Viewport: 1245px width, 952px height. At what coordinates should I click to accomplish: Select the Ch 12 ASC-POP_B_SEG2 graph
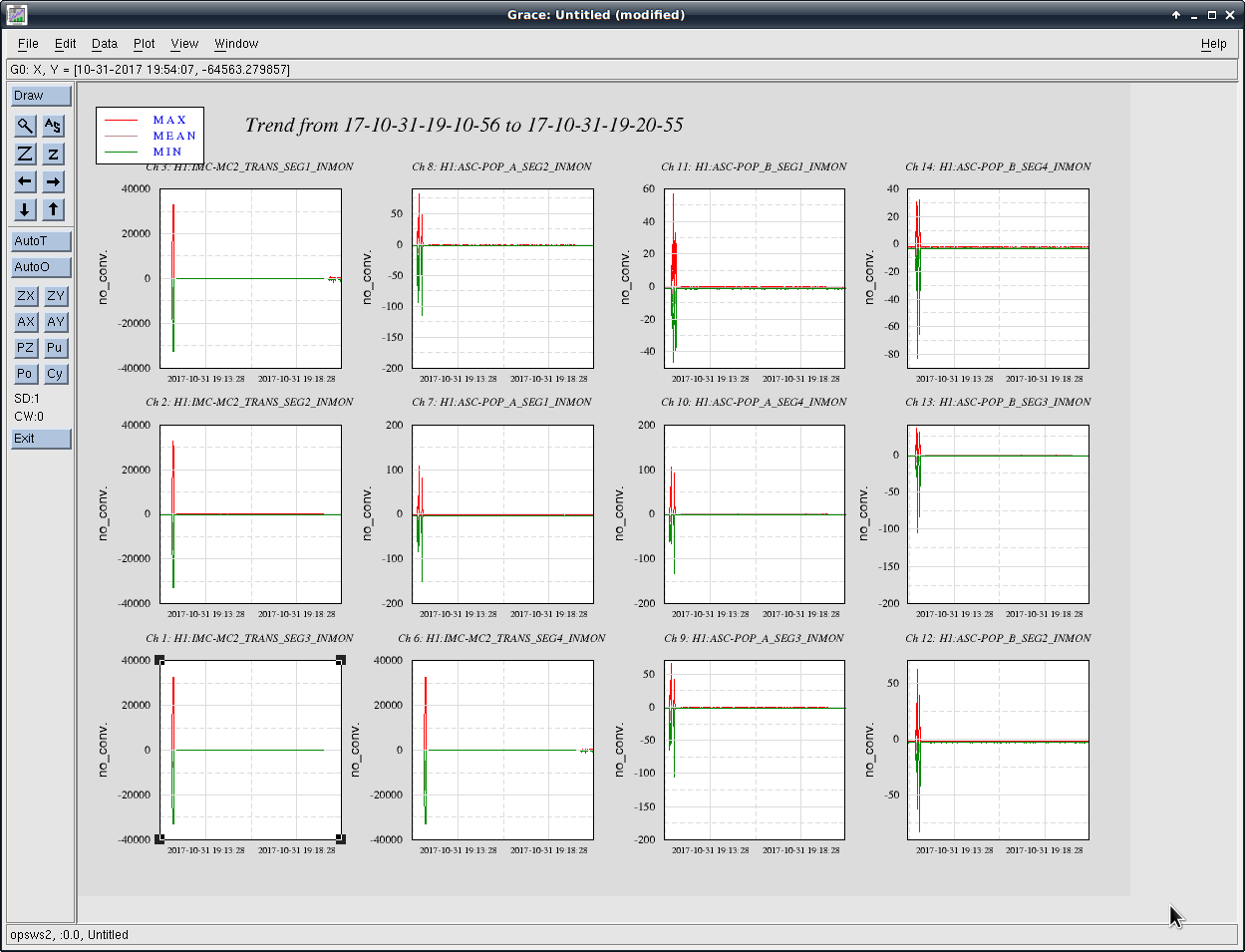pos(998,750)
